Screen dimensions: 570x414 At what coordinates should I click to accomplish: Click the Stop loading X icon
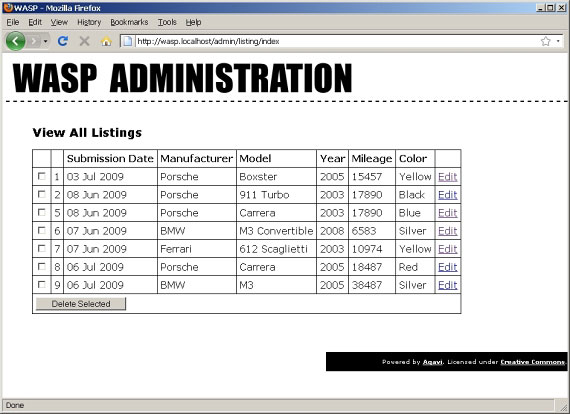coord(84,41)
